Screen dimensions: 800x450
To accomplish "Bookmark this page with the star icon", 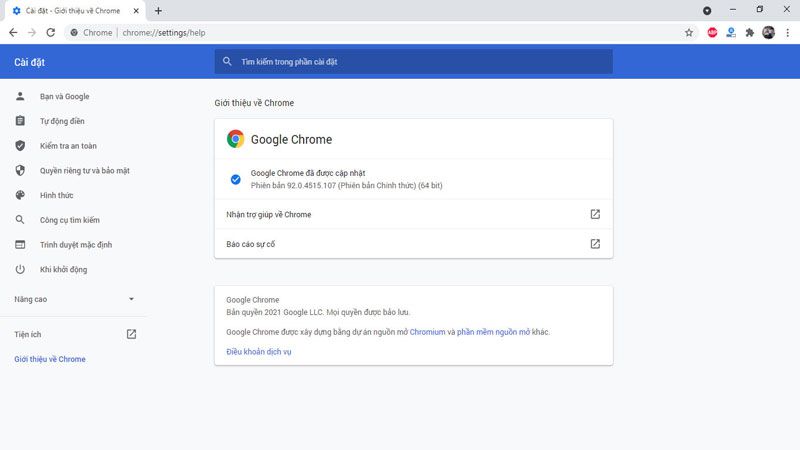I will coord(689,33).
